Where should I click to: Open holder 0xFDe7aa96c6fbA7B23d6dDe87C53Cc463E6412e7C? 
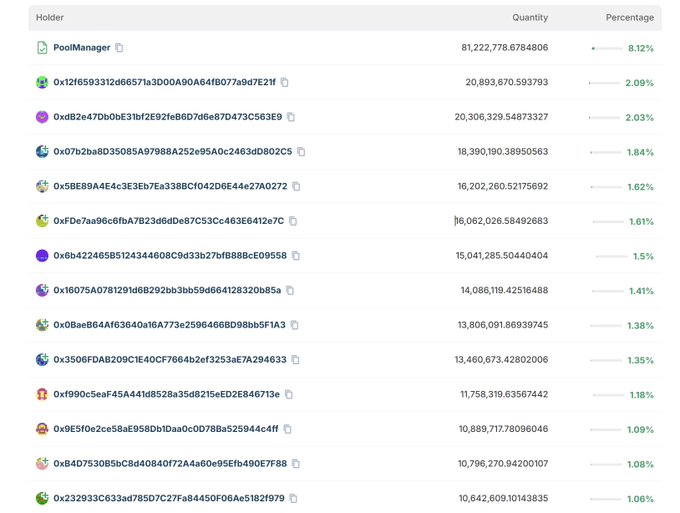169,221
